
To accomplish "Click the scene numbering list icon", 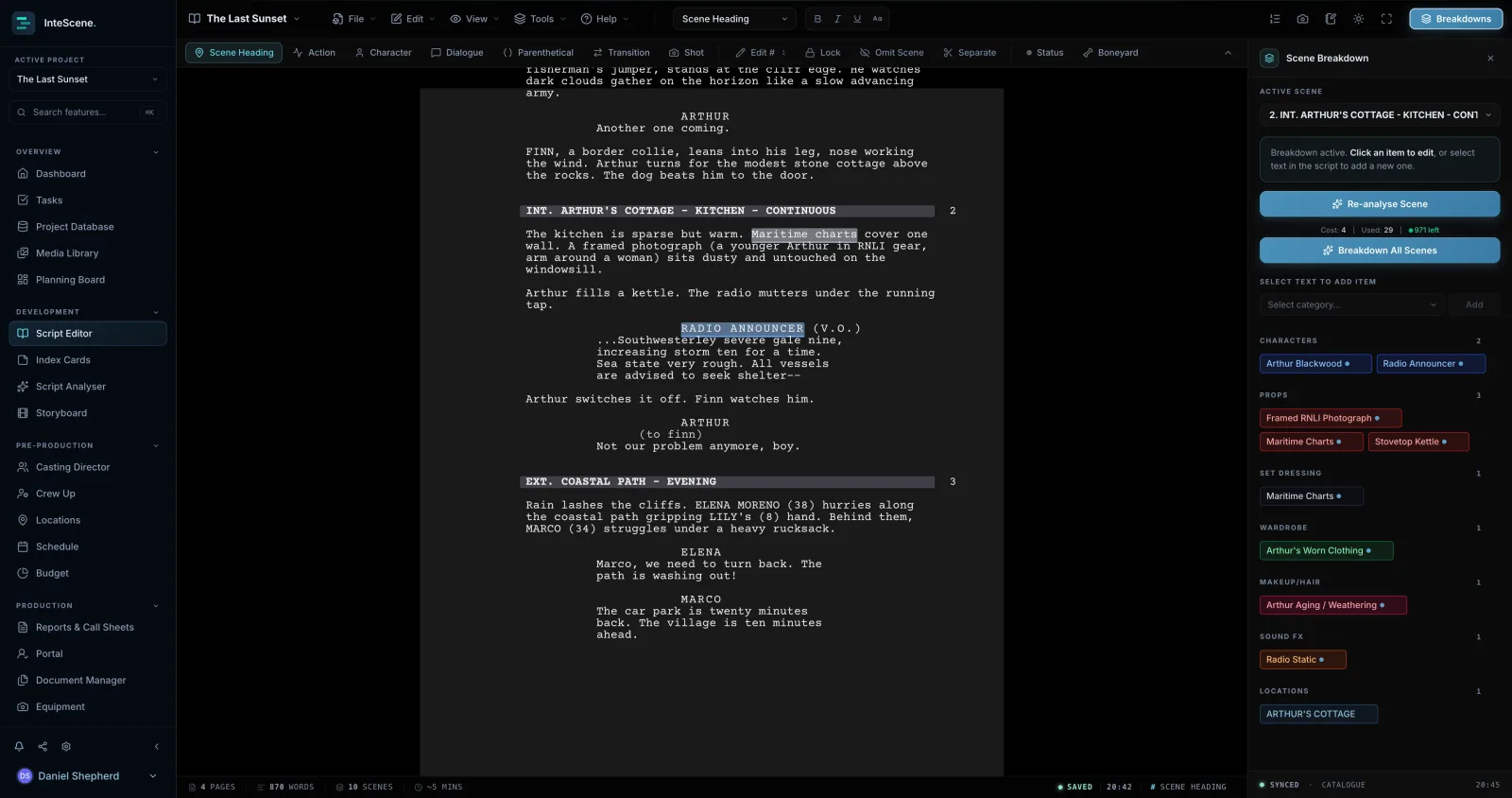I will click(1275, 19).
